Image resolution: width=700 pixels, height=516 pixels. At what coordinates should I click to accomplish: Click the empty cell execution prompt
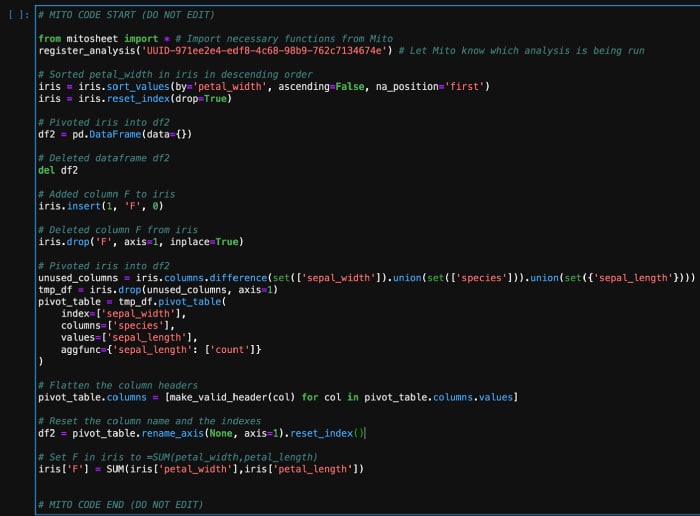coord(18,15)
